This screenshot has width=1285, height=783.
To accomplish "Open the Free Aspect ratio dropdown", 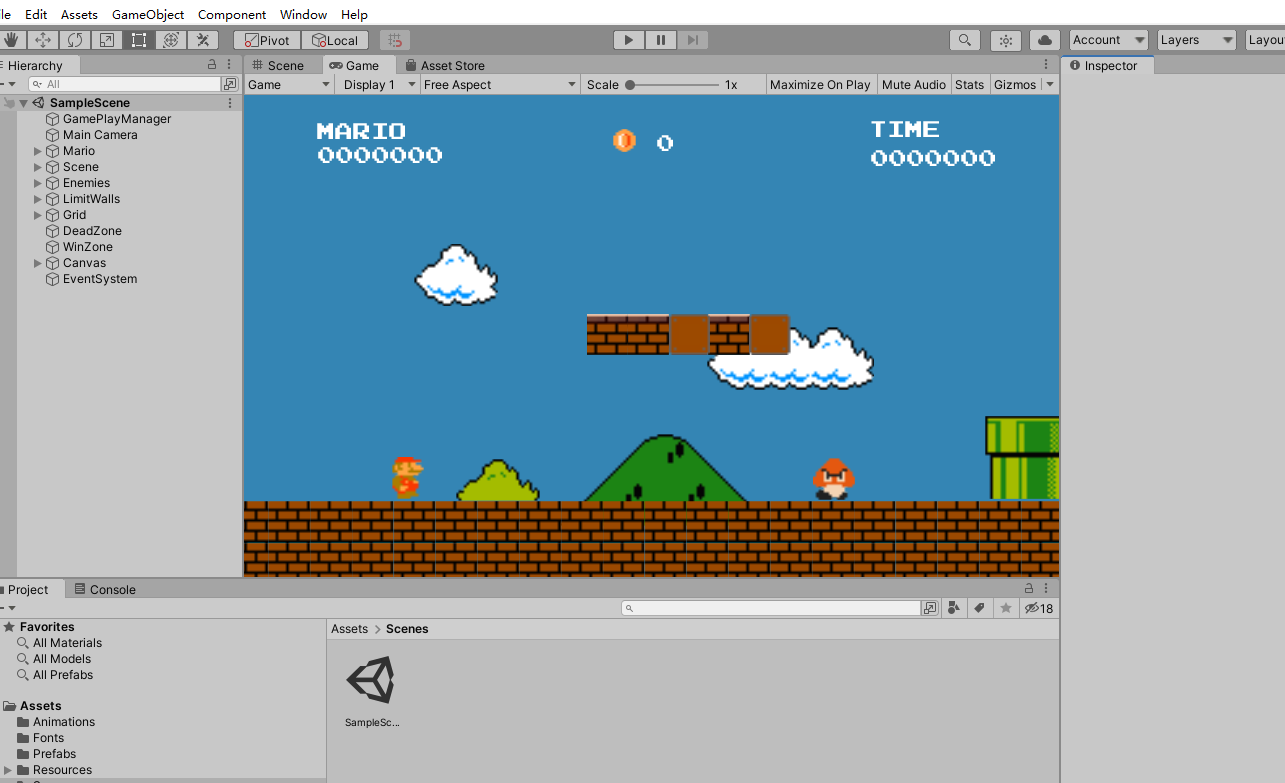I will [x=500, y=85].
